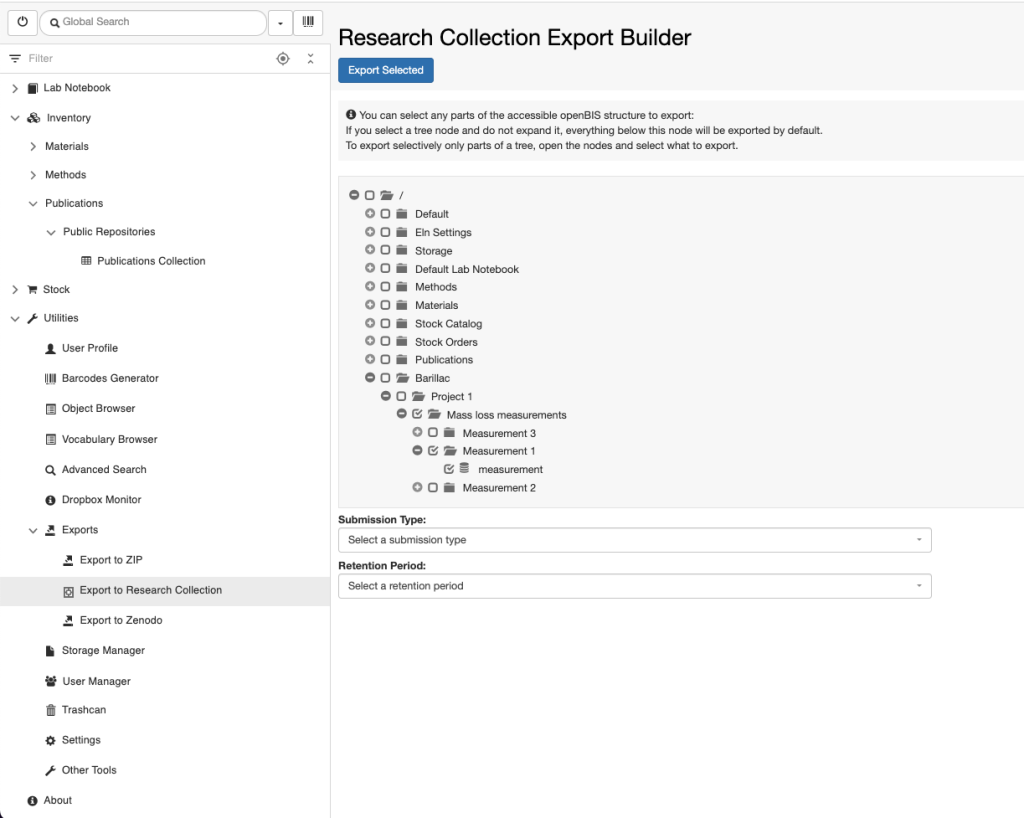
Task: Open the Trashcan
Action: (x=84, y=710)
